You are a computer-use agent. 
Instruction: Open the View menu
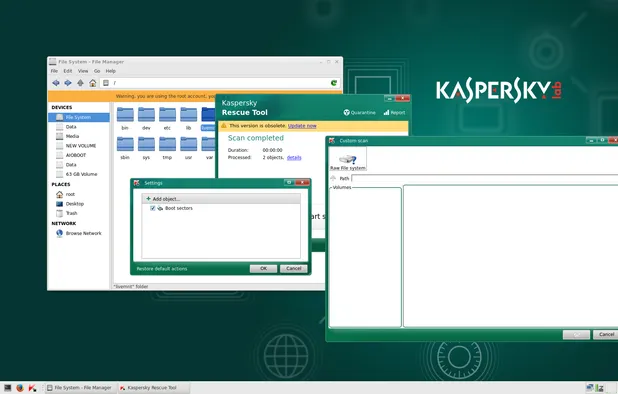[x=83, y=71]
